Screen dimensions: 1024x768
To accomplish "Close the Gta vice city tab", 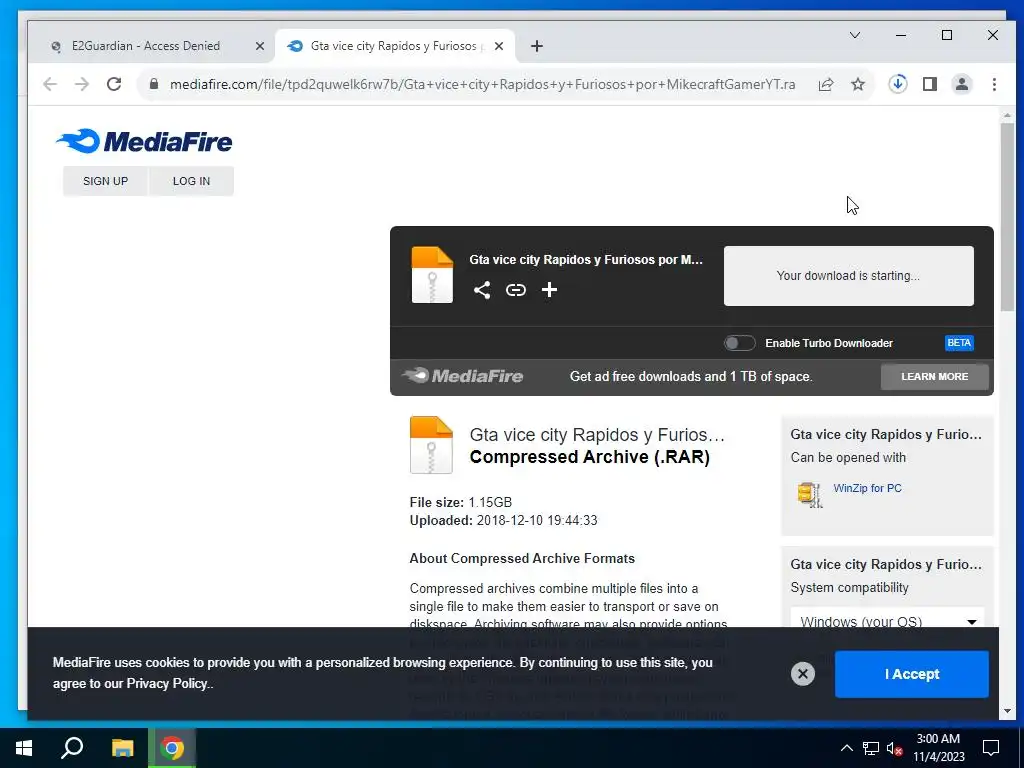I will coord(499,46).
